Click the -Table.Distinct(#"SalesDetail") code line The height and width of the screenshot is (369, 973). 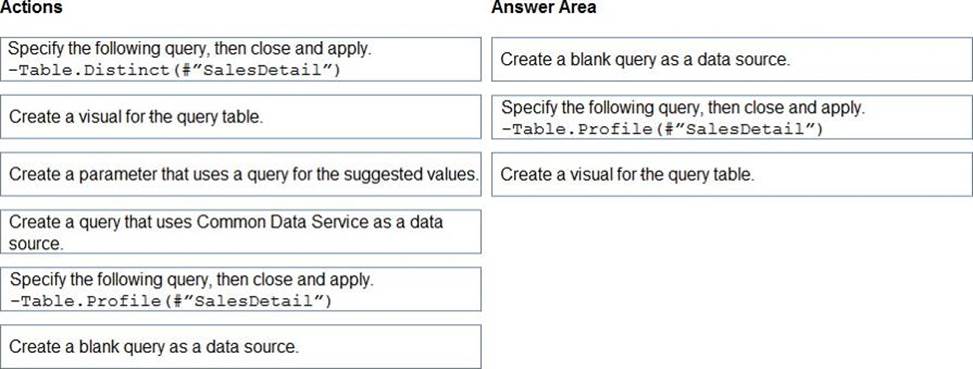(174, 69)
